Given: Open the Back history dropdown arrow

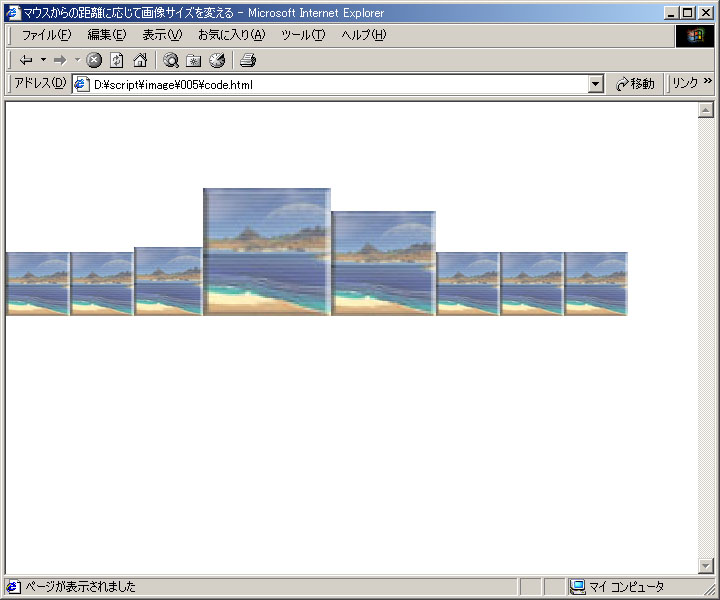Looking at the screenshot, I should pos(43,60).
